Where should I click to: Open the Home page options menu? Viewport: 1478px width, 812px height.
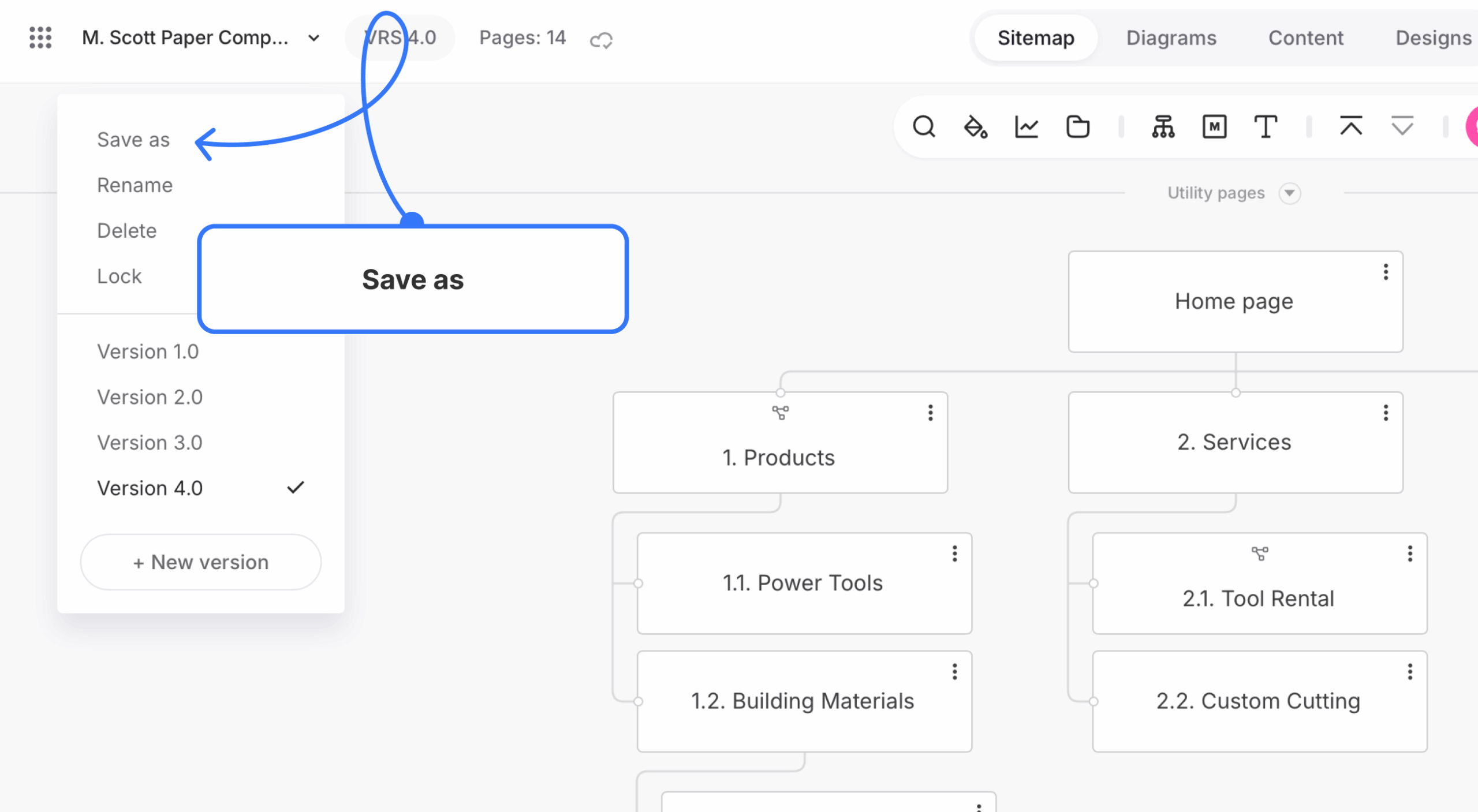(x=1386, y=272)
